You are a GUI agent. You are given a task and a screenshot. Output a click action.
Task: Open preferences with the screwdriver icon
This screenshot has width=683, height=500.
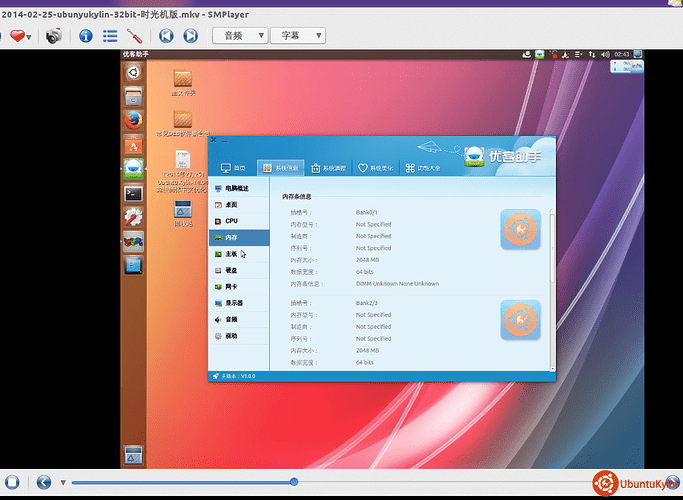(135, 36)
